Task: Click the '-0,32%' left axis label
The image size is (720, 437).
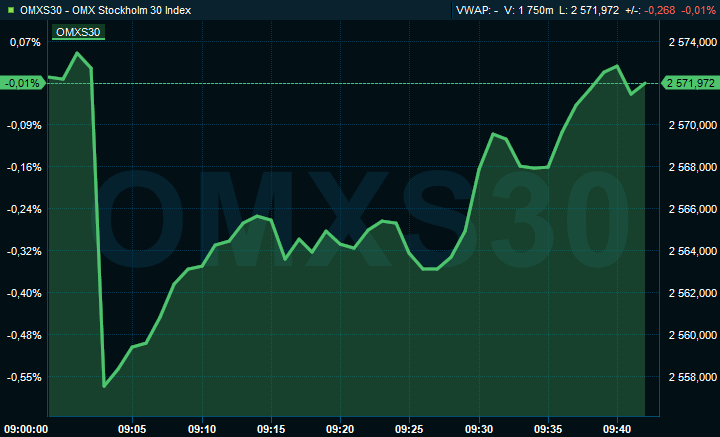Action: 23,251
